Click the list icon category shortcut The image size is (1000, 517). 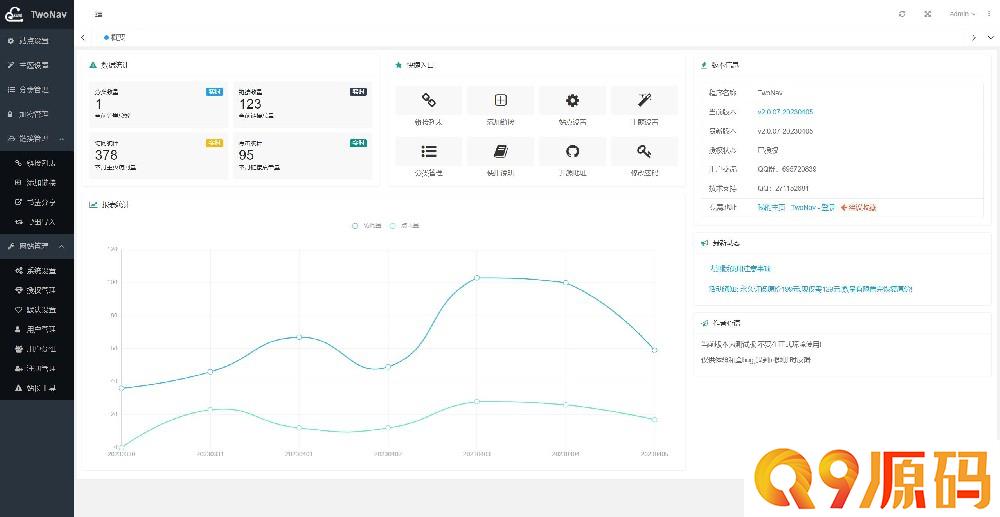(428, 151)
